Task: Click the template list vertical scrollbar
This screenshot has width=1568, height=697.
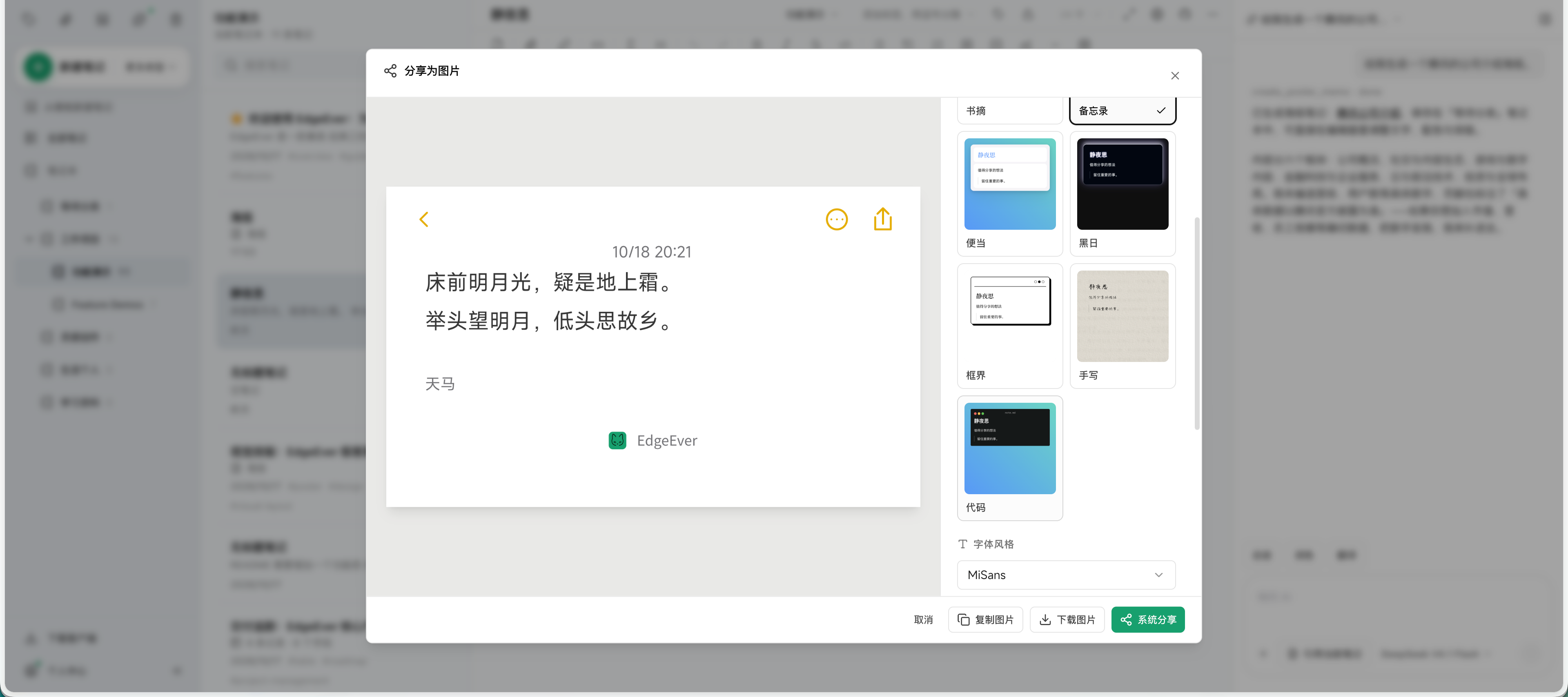Action: click(x=1197, y=324)
